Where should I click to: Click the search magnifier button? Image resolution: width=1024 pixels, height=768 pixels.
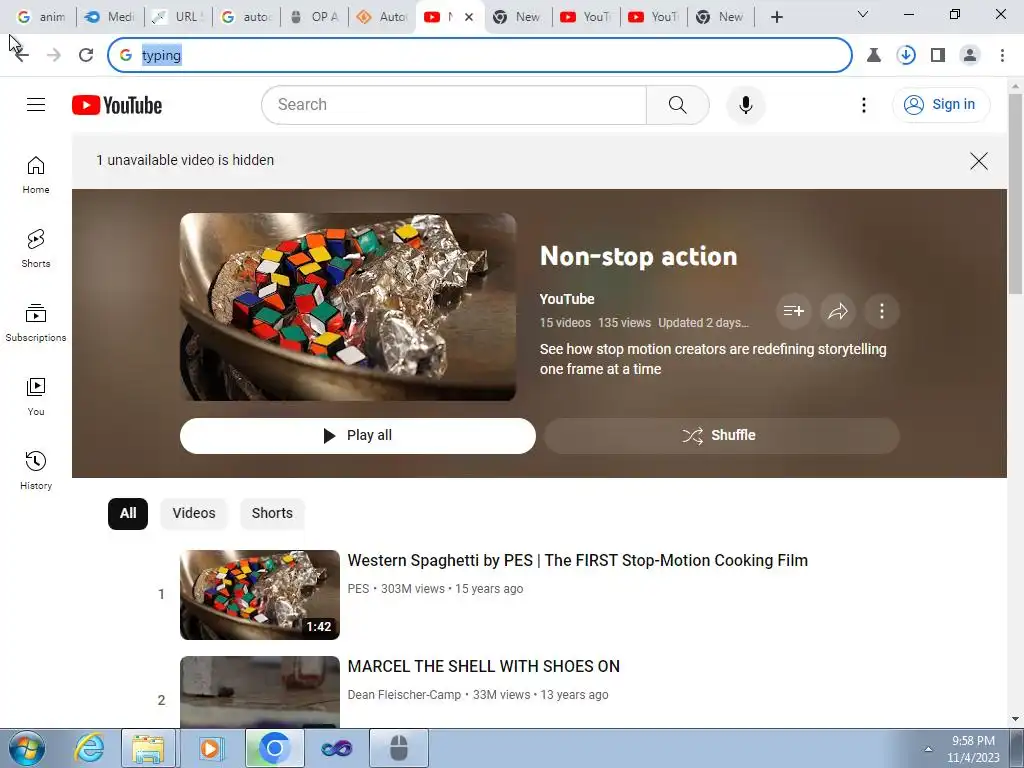[x=677, y=104]
